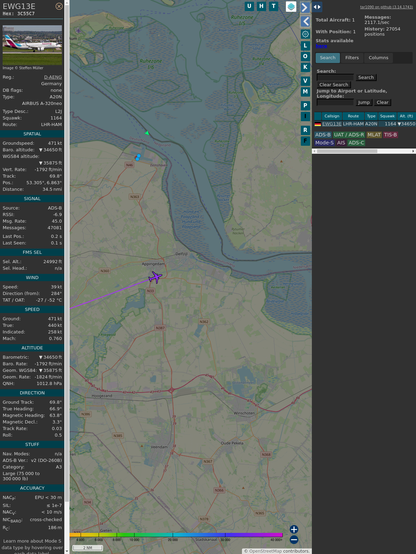Click the V map option button
The height and width of the screenshot is (554, 416).
pos(305,81)
